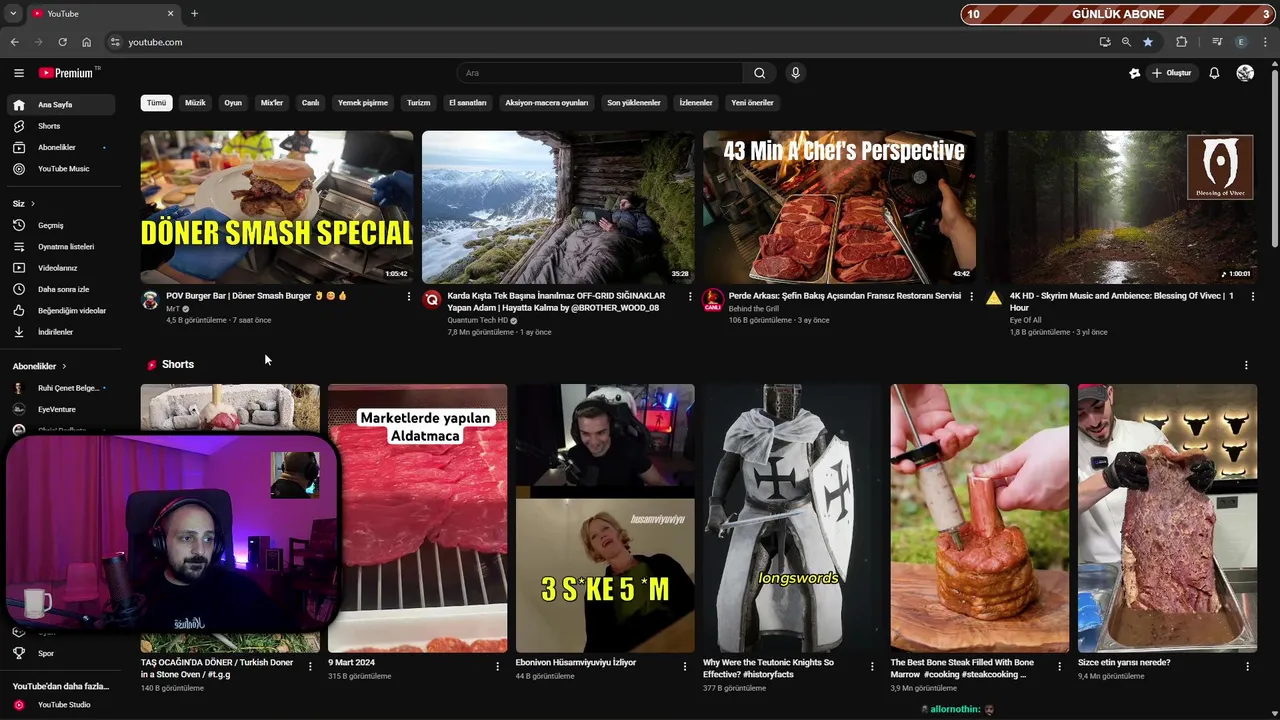Image resolution: width=1280 pixels, height=720 pixels.
Task: Select the Turizm filter chip
Action: (418, 102)
